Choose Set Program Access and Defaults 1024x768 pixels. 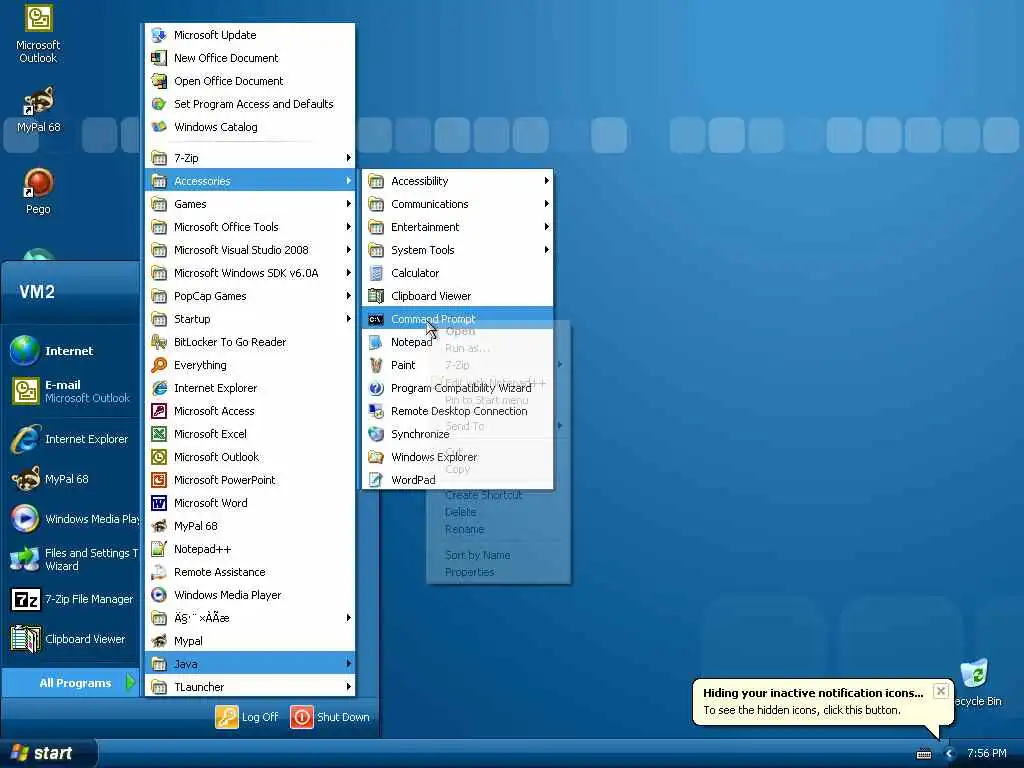(x=249, y=104)
